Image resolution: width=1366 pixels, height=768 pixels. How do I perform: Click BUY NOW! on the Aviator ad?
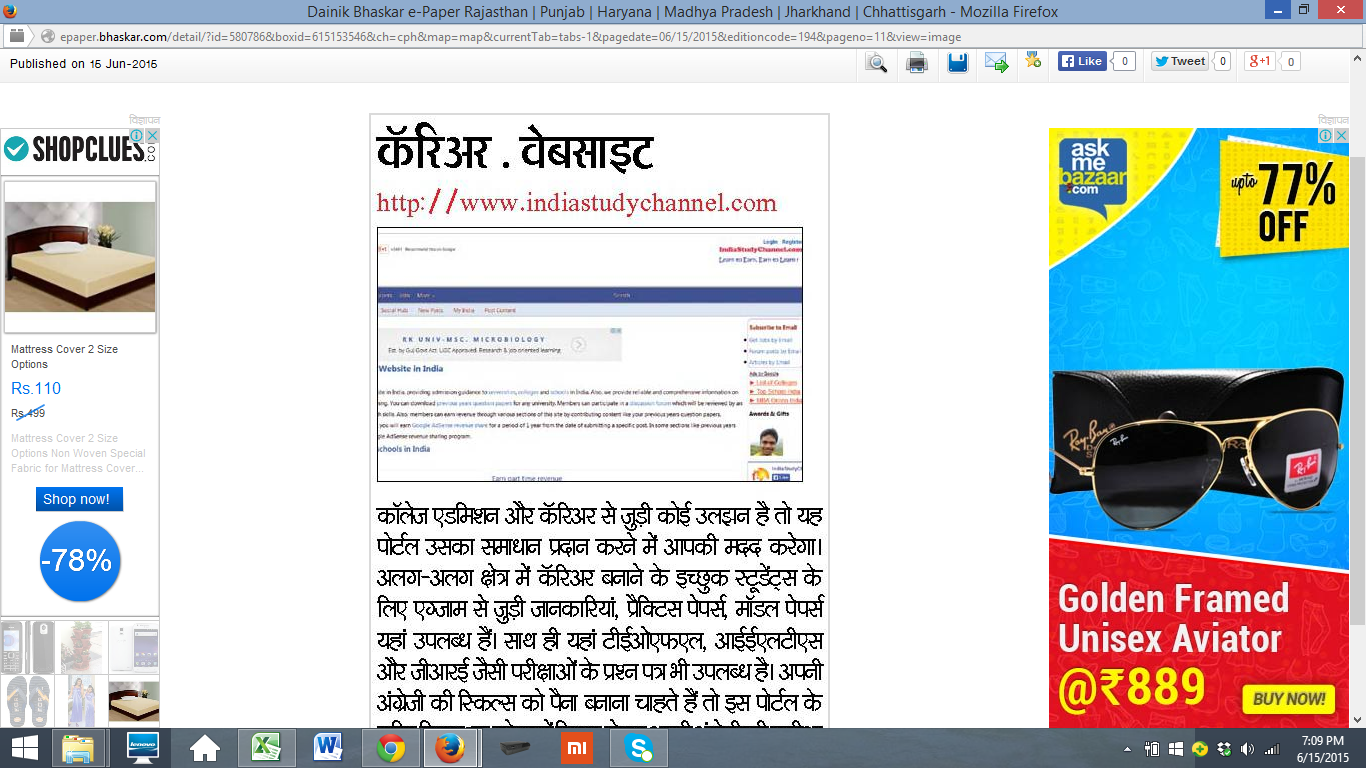[1289, 698]
